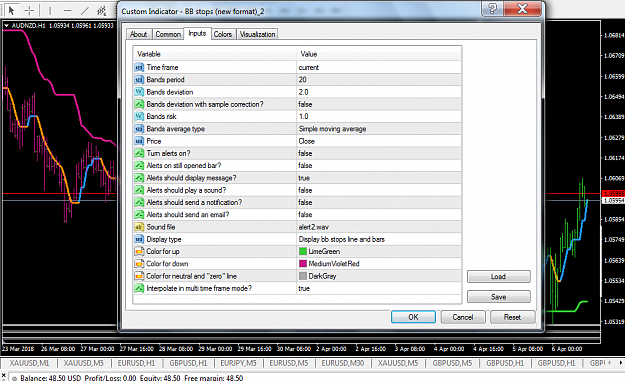Click the 'Balance: 48.50 USD' status text
The height and width of the screenshot is (381, 625).
tap(51, 377)
